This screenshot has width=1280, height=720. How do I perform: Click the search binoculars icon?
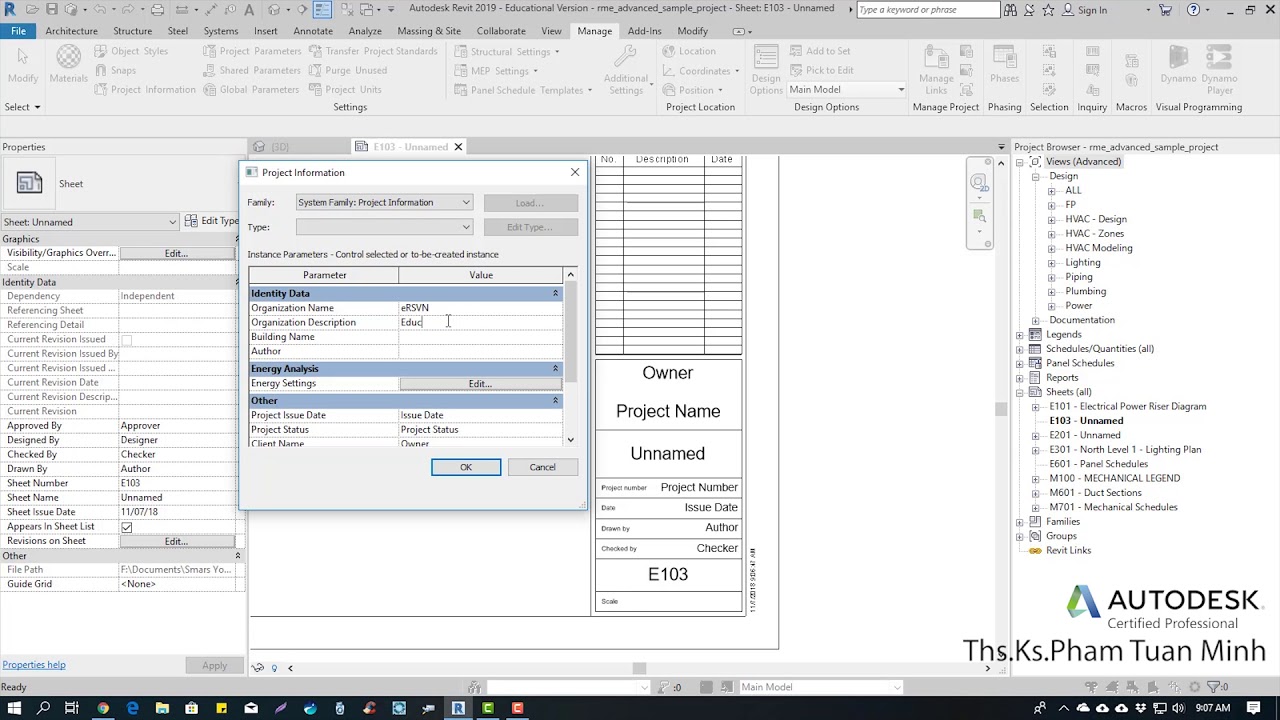(x=1011, y=10)
